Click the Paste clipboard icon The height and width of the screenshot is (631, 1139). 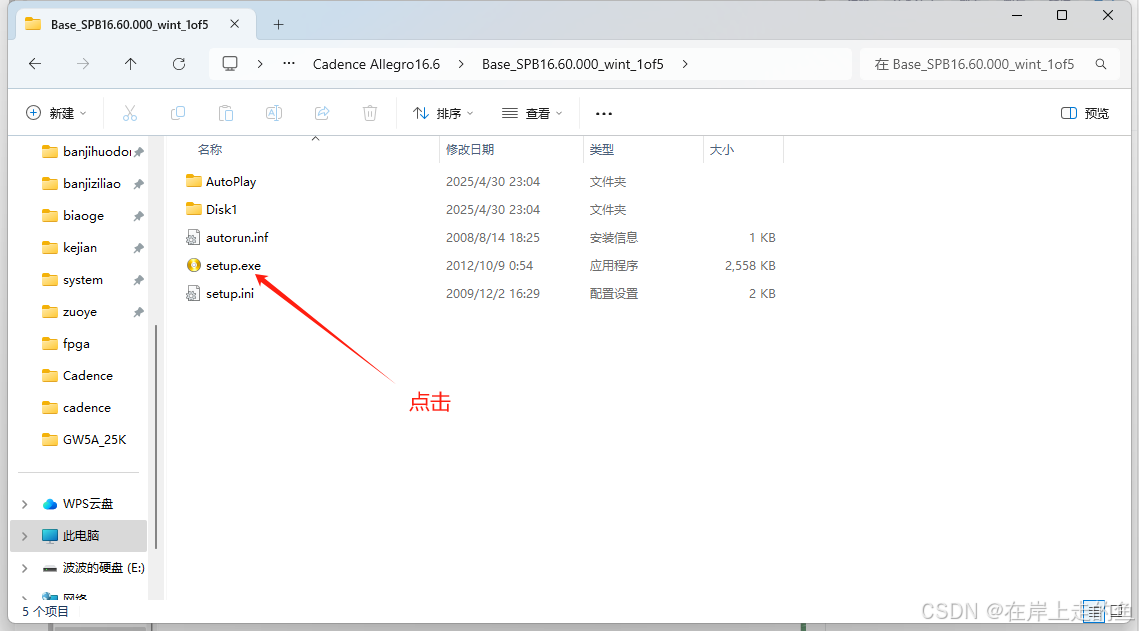tap(226, 113)
